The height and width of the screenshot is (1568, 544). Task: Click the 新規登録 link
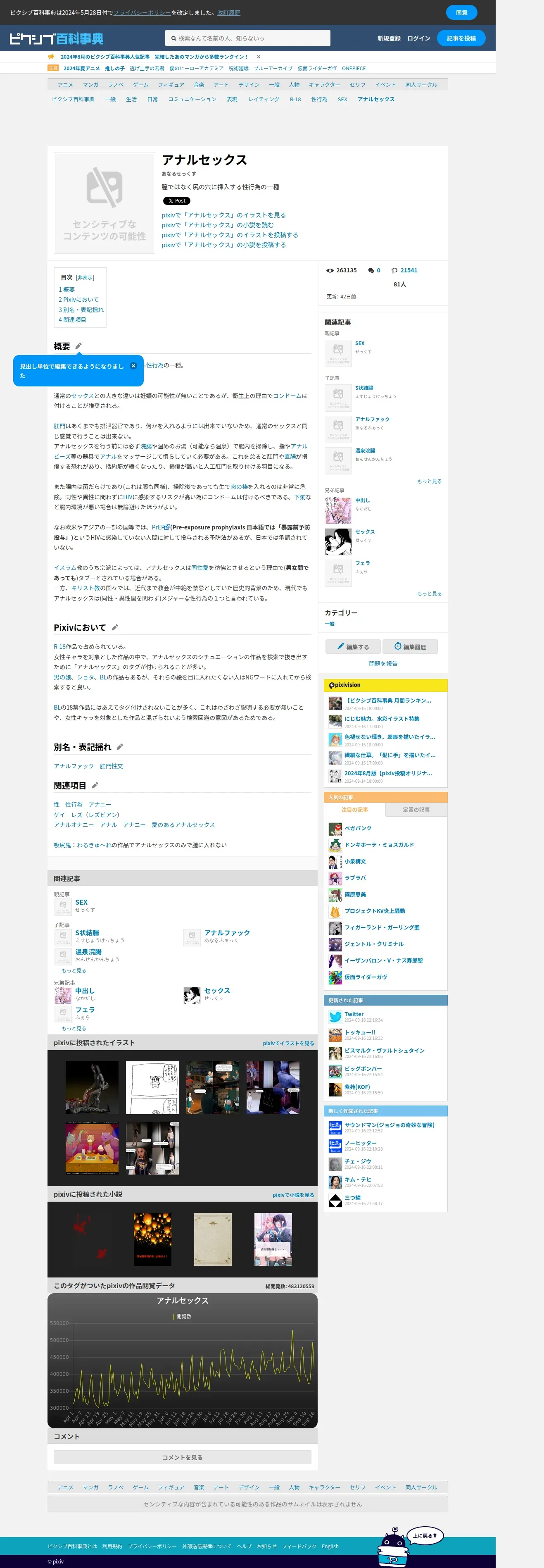[389, 38]
